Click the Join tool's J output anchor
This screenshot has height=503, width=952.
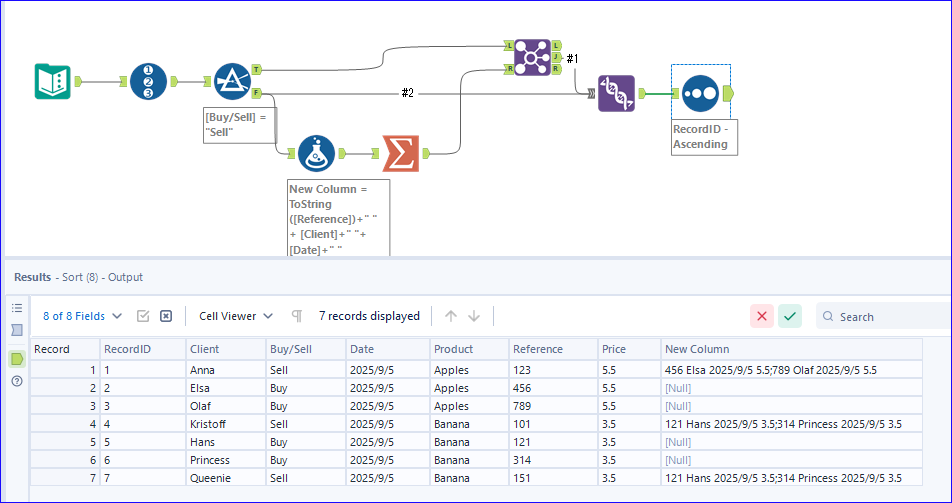point(557,57)
